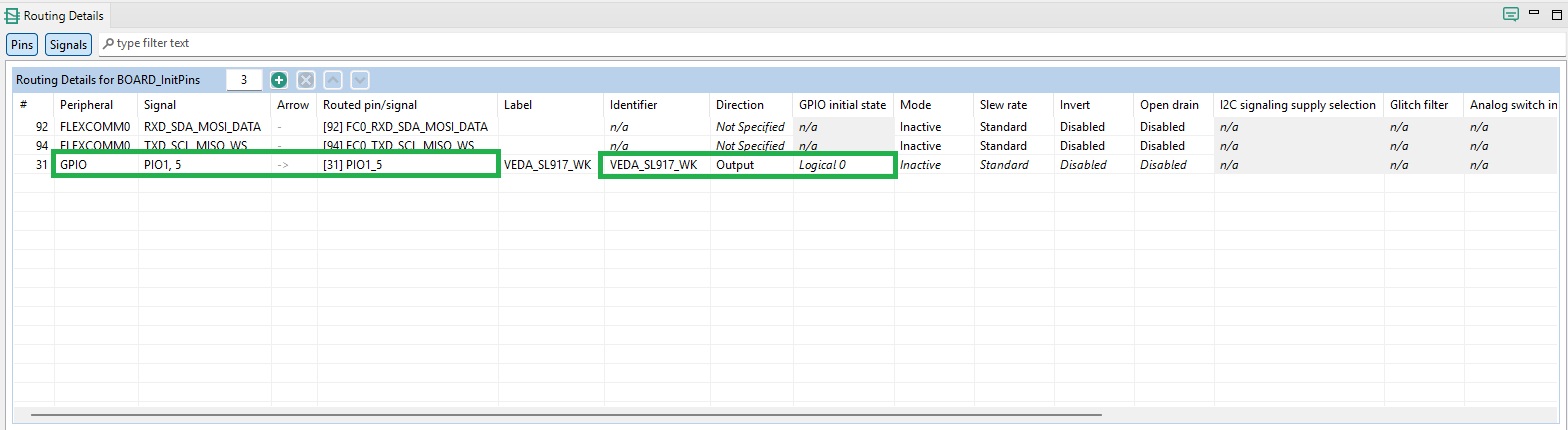Viewport: 1568px width, 430px height.
Task: Minimize the Routing Details view
Action: click(x=1534, y=11)
